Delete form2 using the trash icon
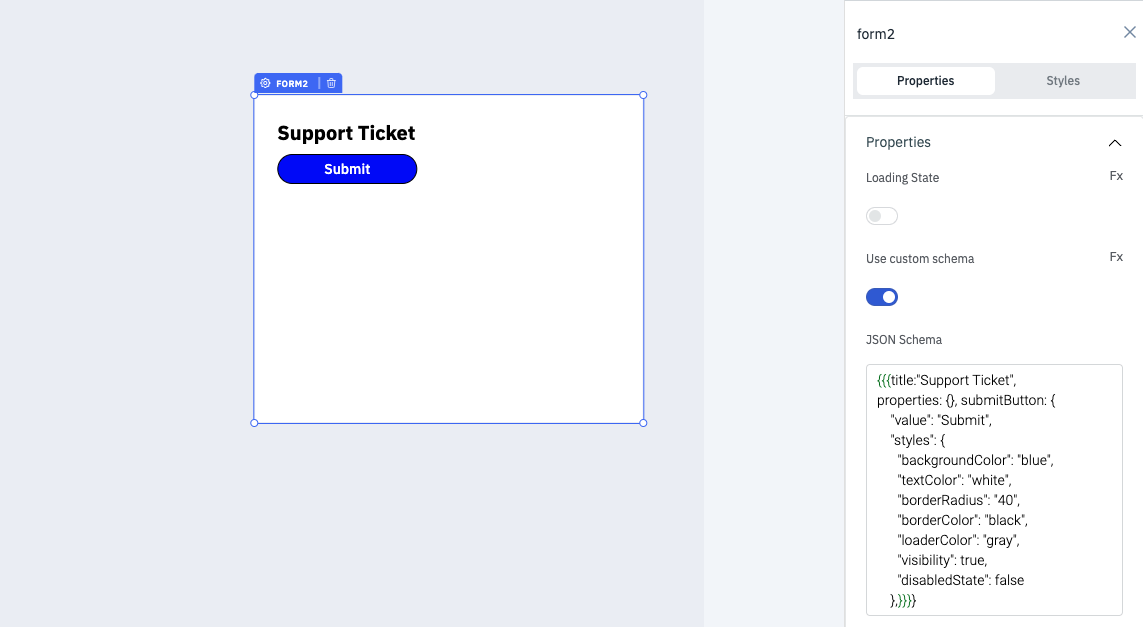The image size is (1143, 627). coord(332,84)
